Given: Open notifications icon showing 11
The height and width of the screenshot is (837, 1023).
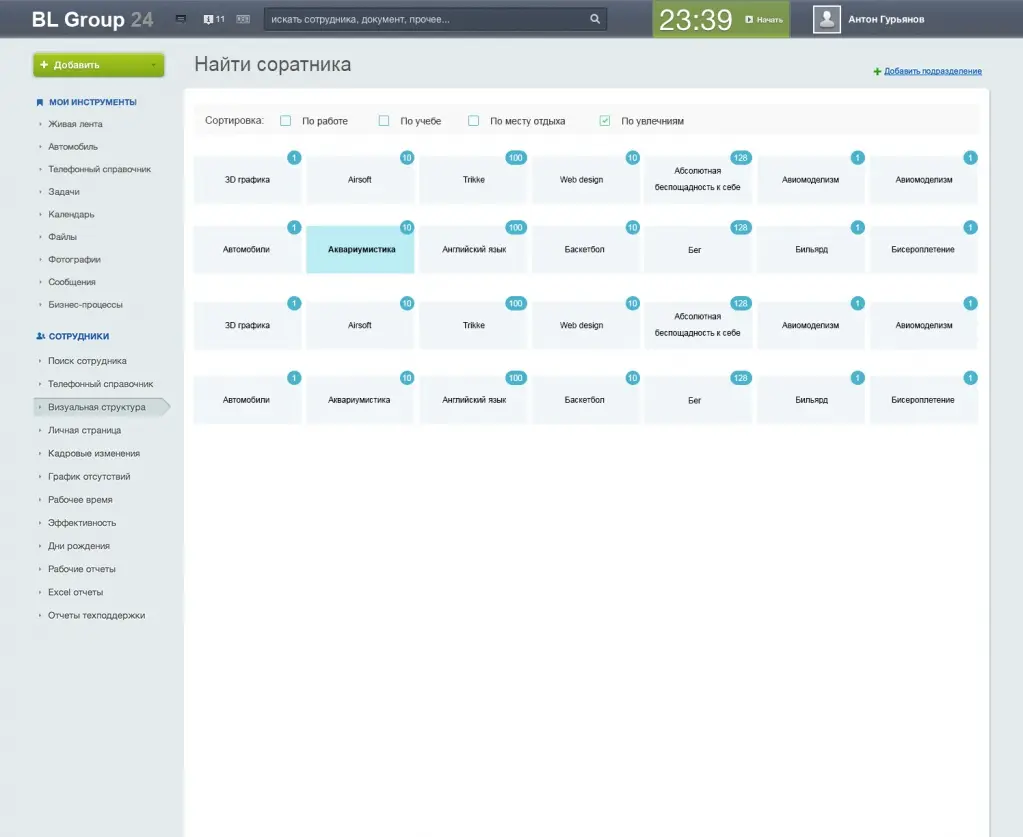Looking at the screenshot, I should tap(213, 19).
